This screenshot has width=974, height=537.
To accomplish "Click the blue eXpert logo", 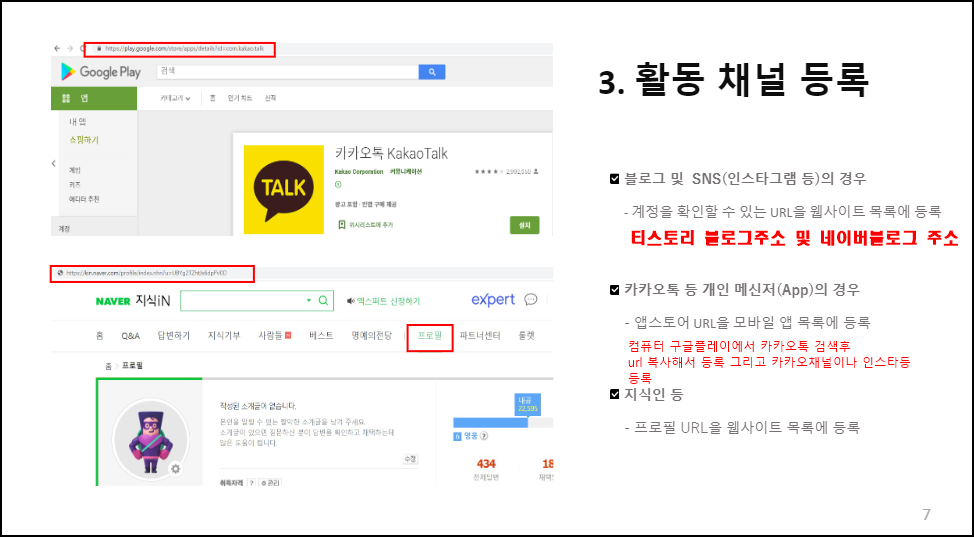I will [493, 300].
